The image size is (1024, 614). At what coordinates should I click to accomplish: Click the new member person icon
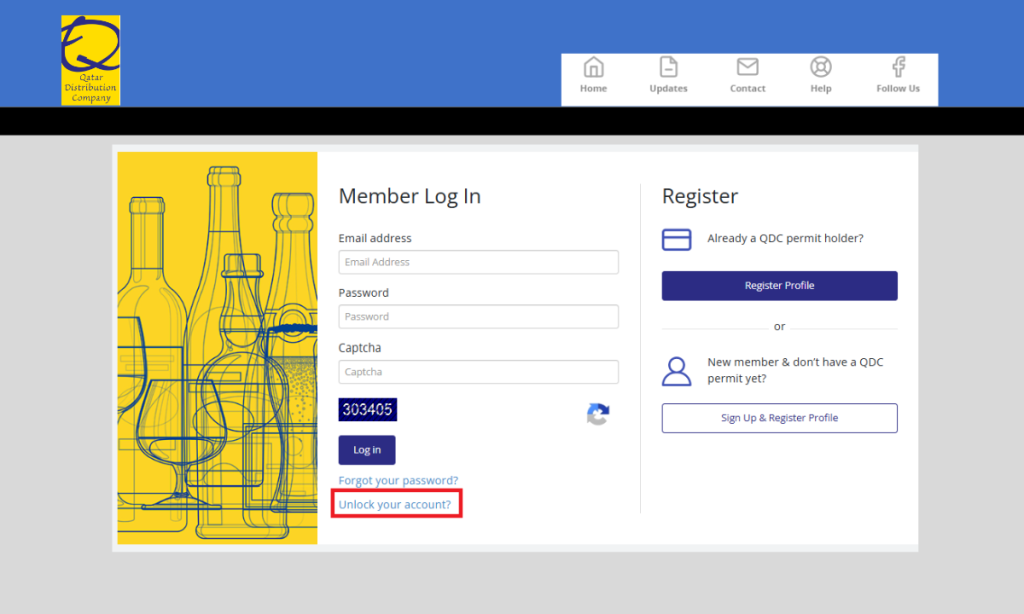coord(677,371)
